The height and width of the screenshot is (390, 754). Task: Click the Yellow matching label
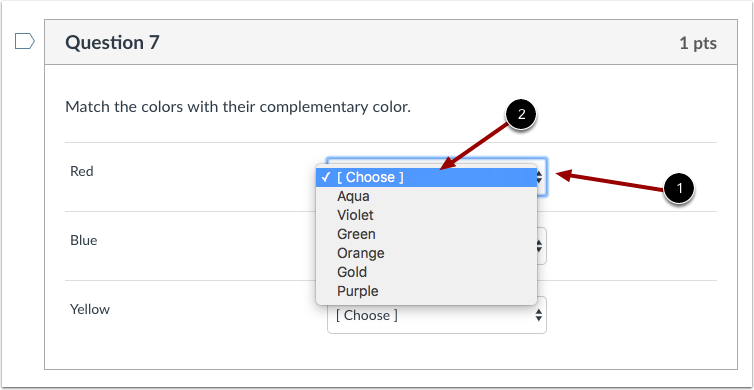point(90,309)
